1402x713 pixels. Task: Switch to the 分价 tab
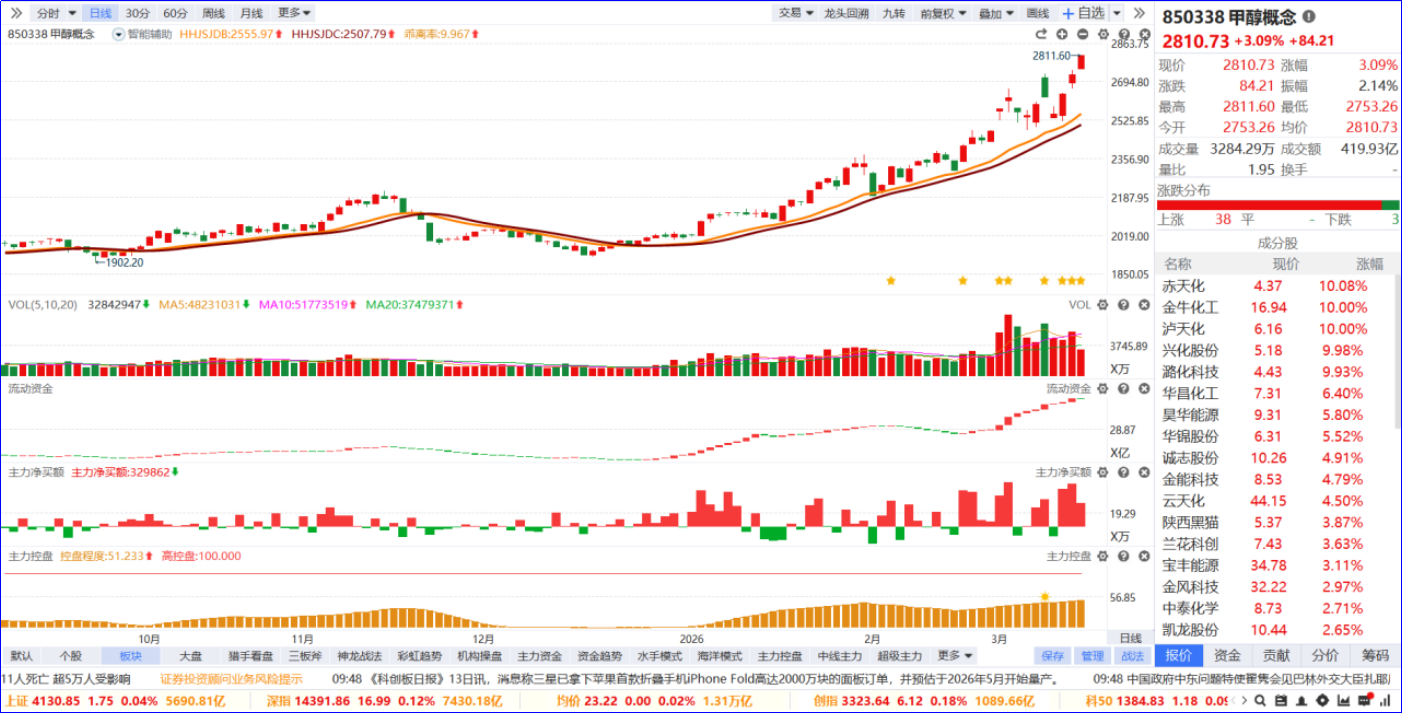[1325, 655]
